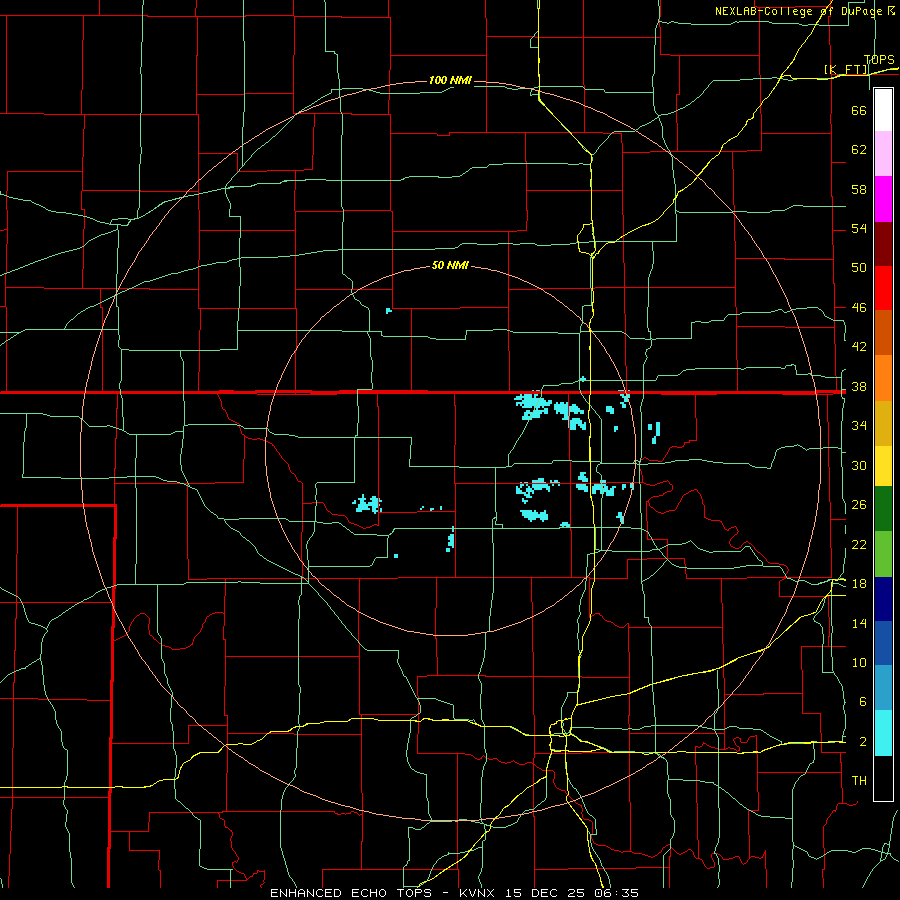Click the orange 38-42 kft legend color

[883, 378]
